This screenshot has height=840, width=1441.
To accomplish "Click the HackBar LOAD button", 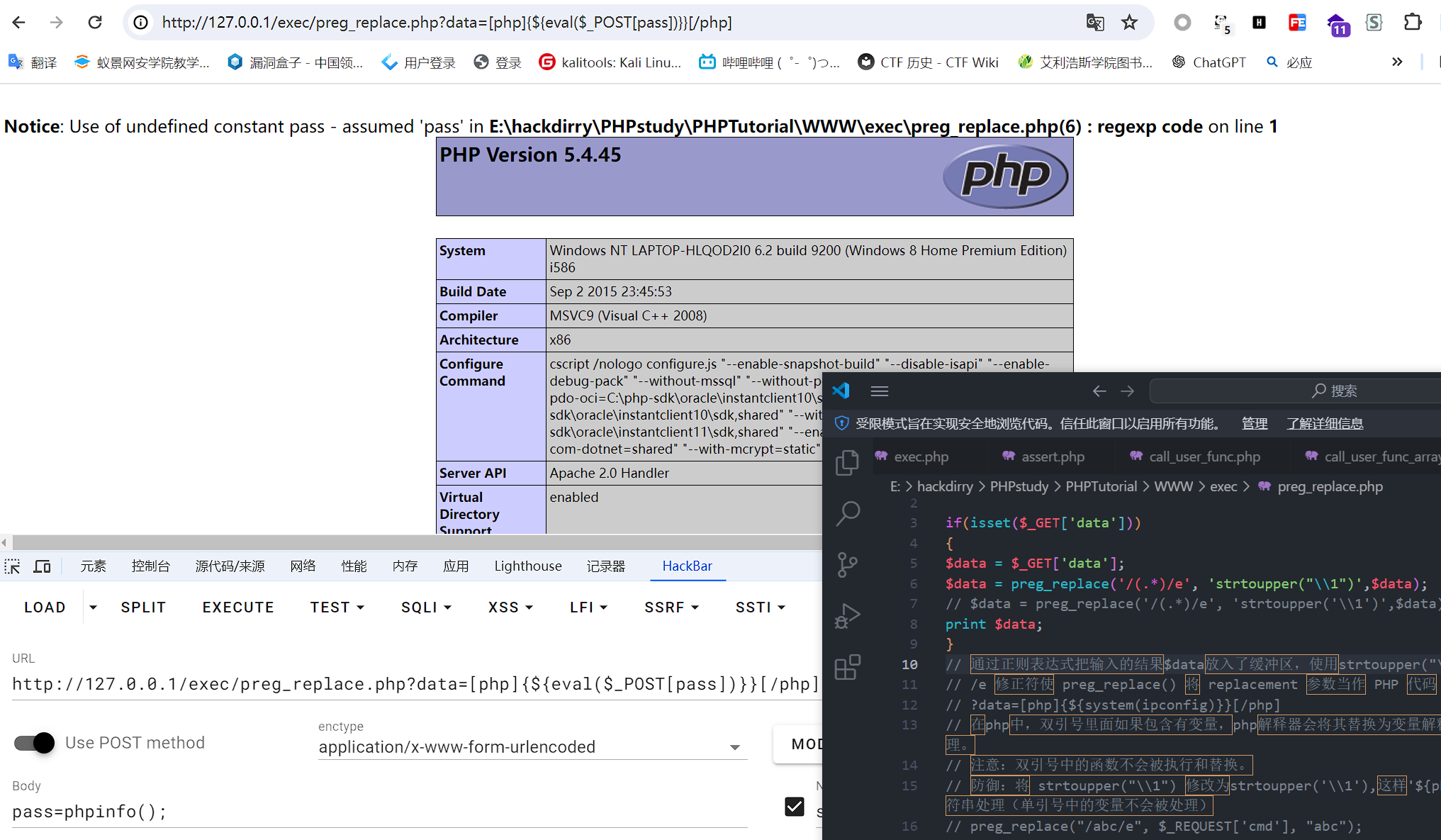I will [45, 607].
